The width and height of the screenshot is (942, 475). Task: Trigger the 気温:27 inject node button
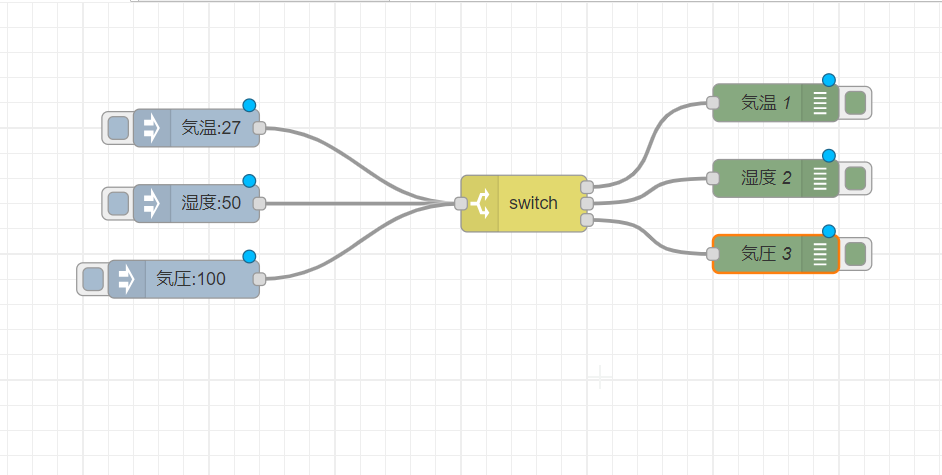(x=118, y=128)
